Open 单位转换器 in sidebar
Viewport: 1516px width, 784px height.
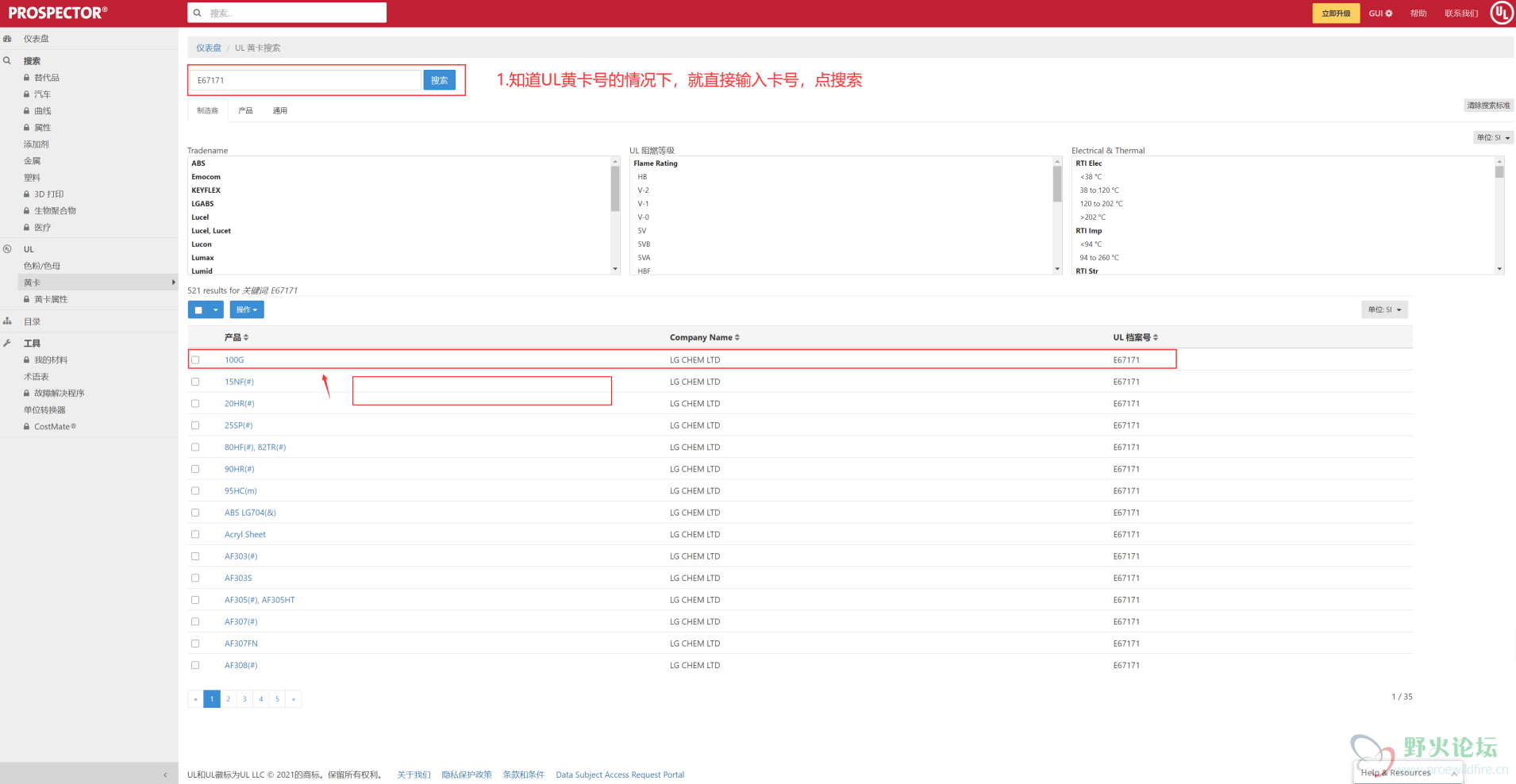point(44,410)
